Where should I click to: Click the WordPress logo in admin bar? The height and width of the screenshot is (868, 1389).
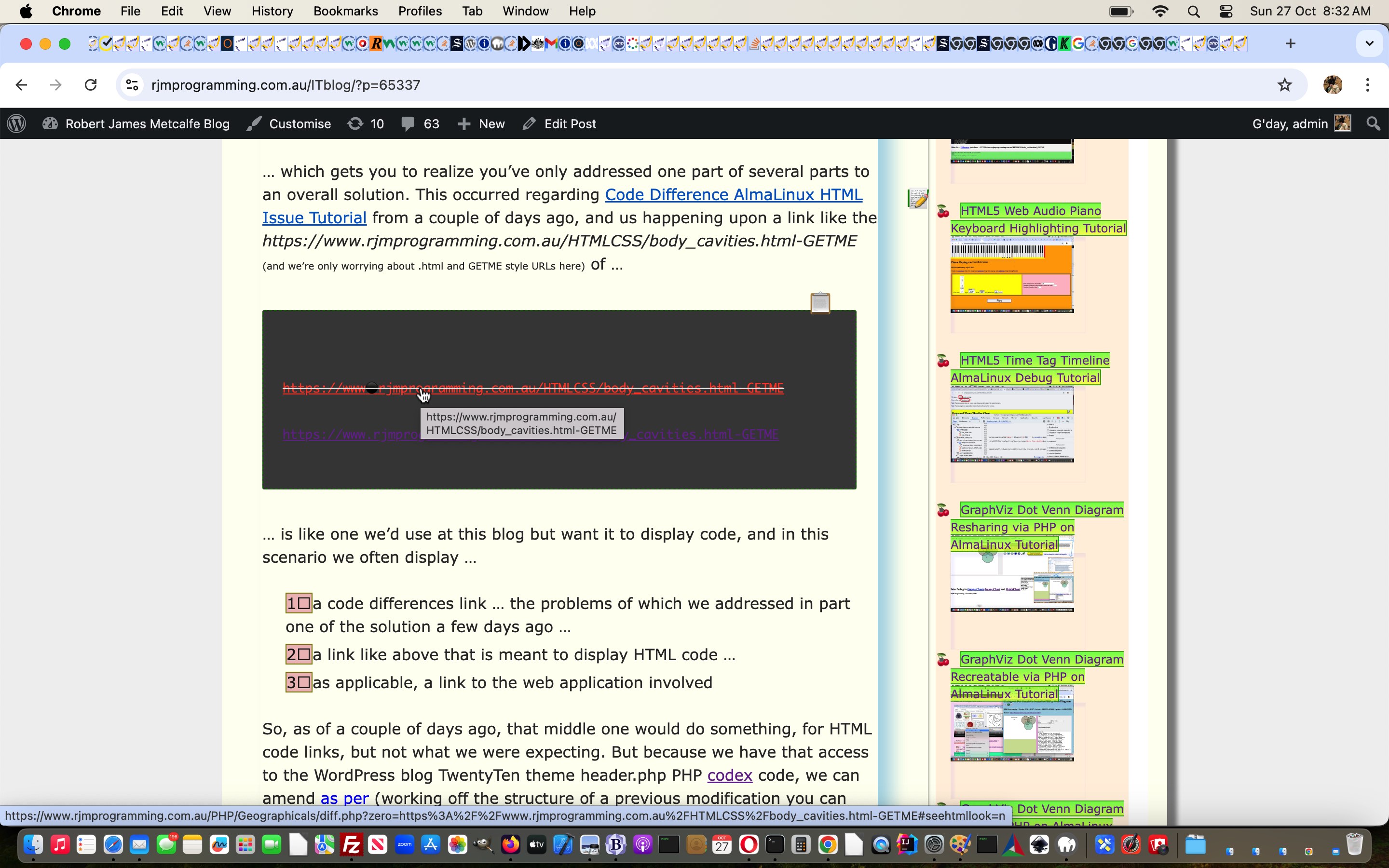click(17, 123)
